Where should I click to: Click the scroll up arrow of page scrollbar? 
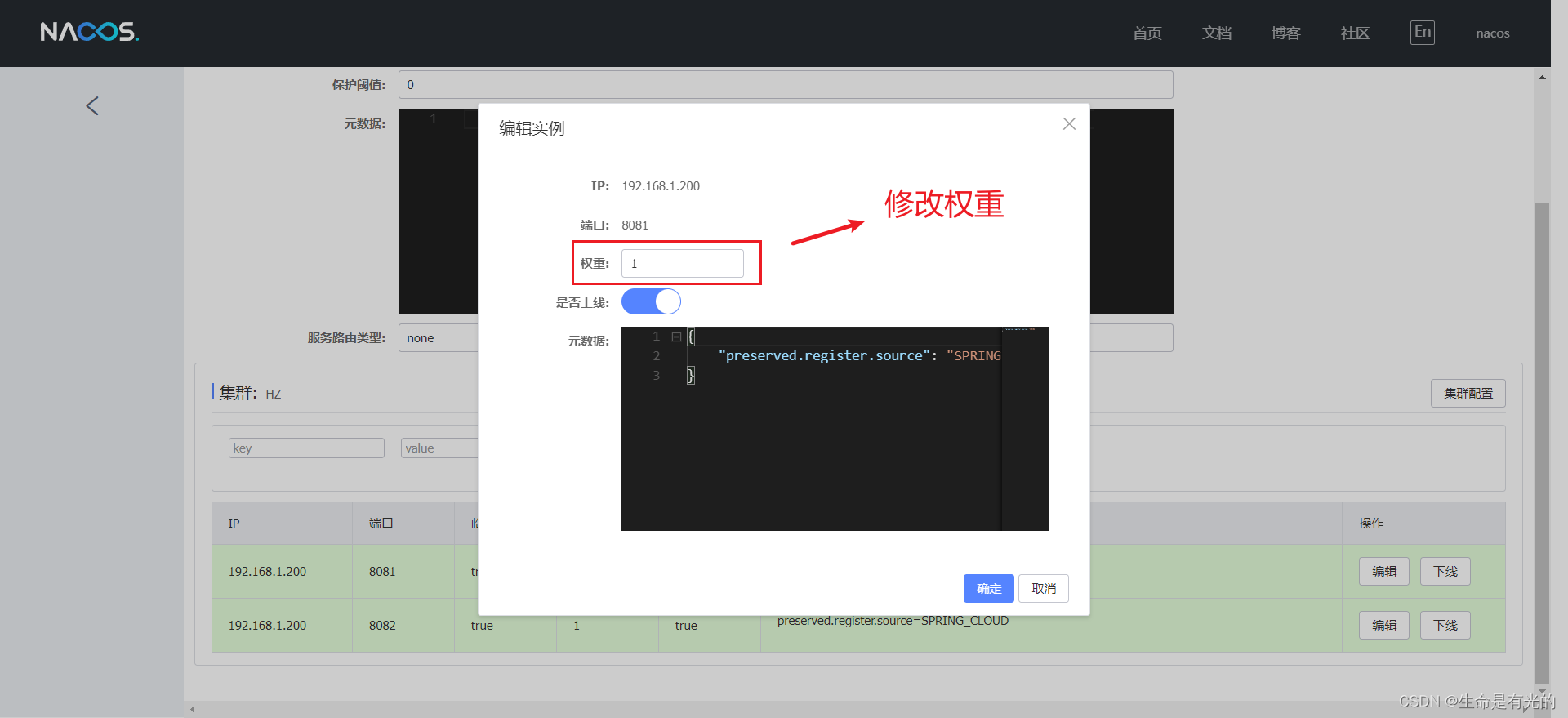click(x=1542, y=78)
